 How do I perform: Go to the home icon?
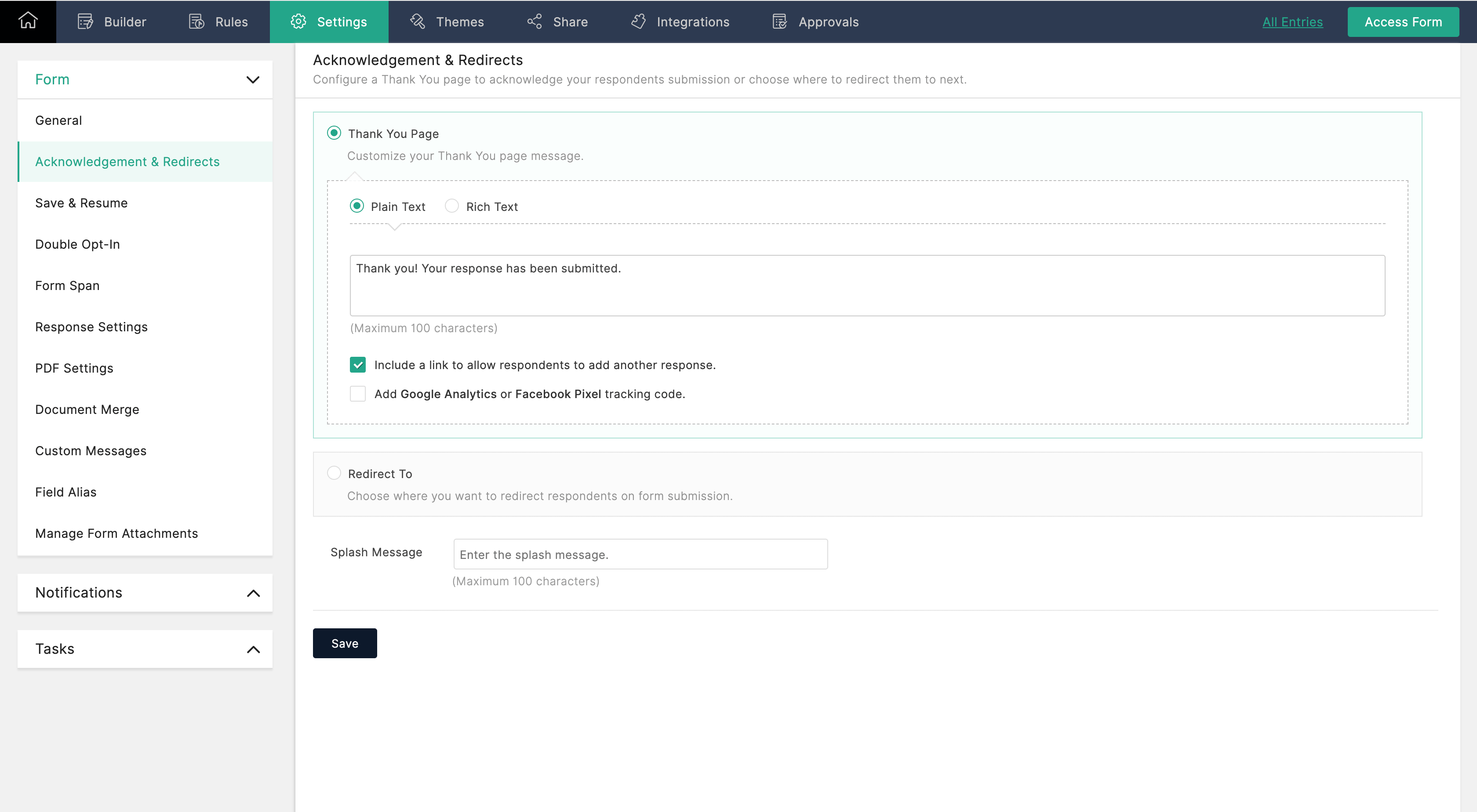[28, 21]
